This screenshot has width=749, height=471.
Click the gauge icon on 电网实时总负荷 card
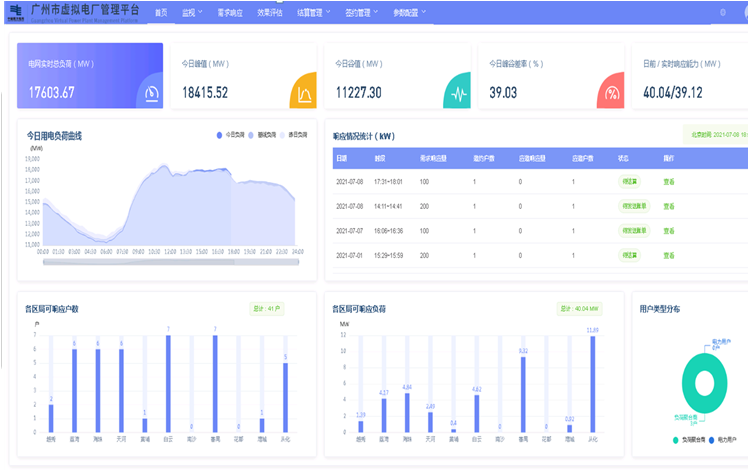(x=151, y=94)
